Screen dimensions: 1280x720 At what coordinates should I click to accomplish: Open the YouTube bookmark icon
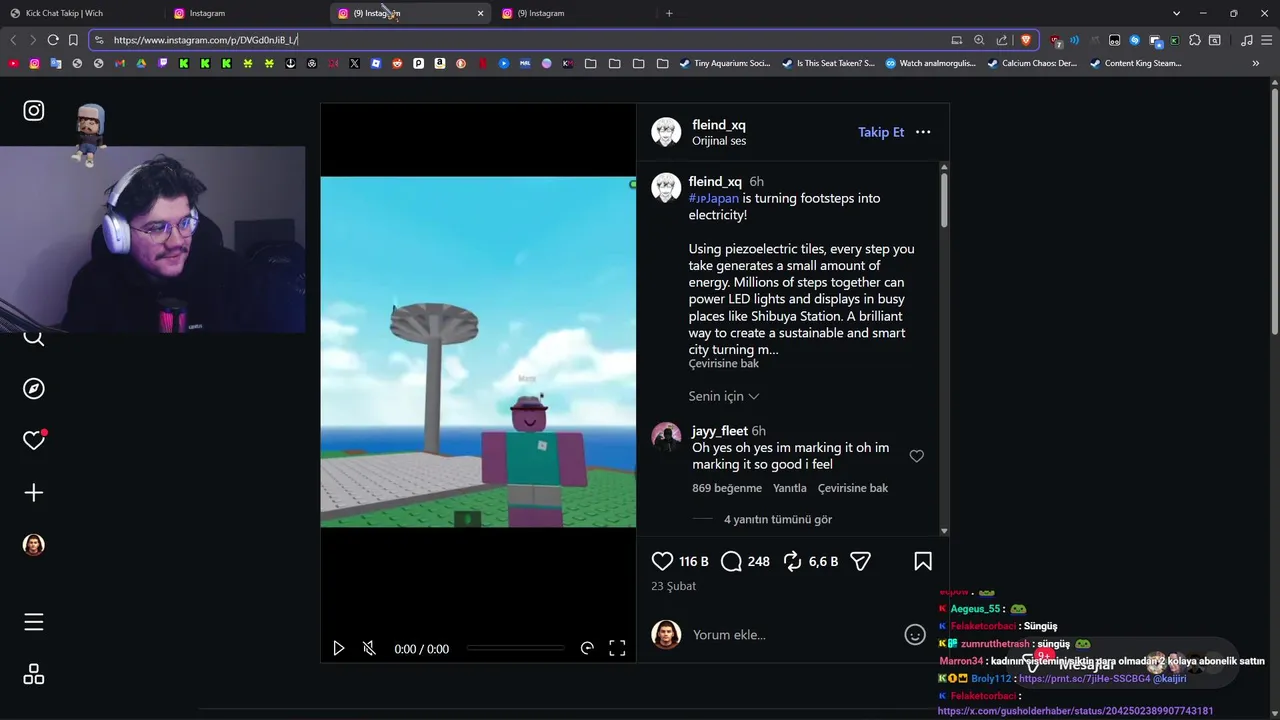[13, 63]
